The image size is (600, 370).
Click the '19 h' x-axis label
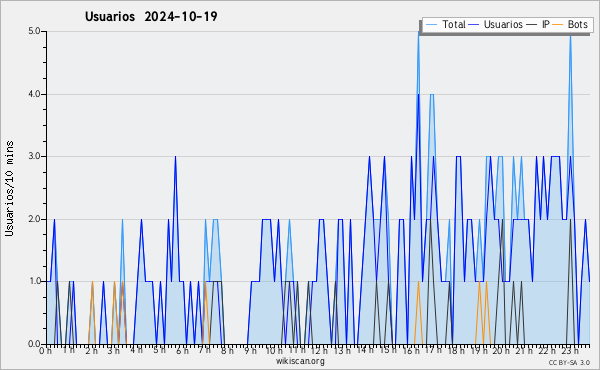[478, 351]
